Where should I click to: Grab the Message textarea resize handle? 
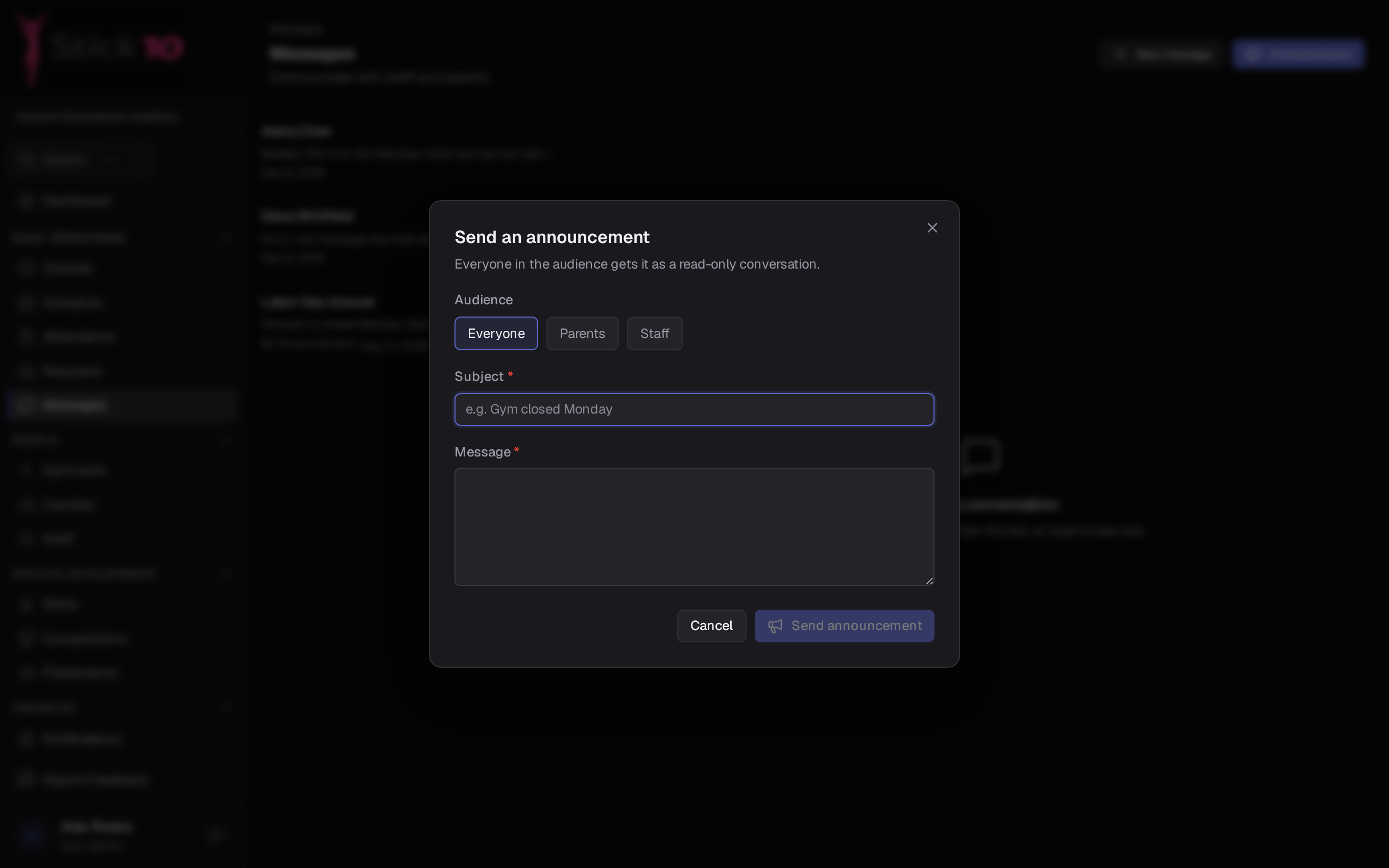tap(929, 581)
